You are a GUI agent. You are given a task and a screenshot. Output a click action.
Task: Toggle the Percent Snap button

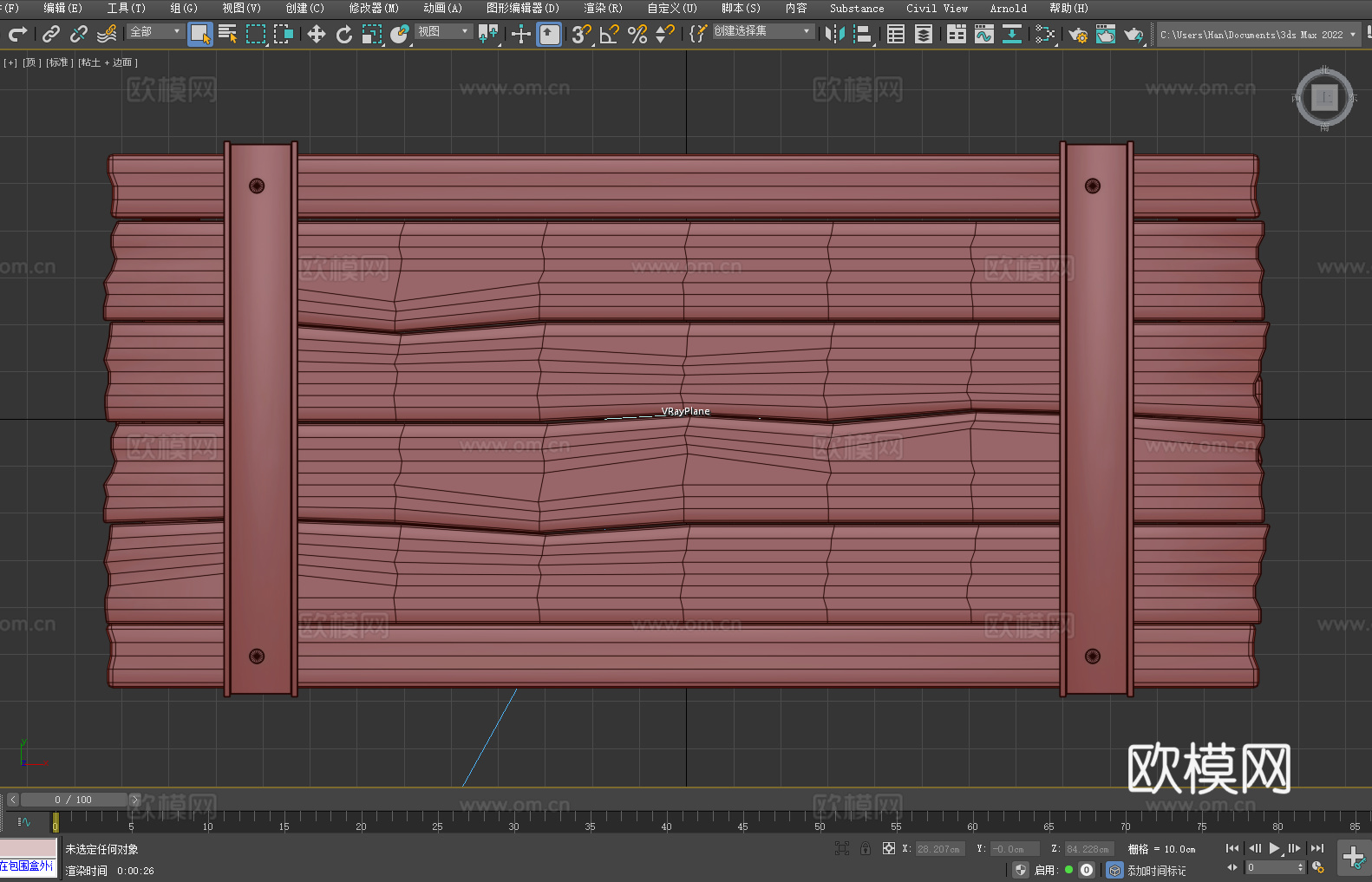pyautogui.click(x=637, y=34)
